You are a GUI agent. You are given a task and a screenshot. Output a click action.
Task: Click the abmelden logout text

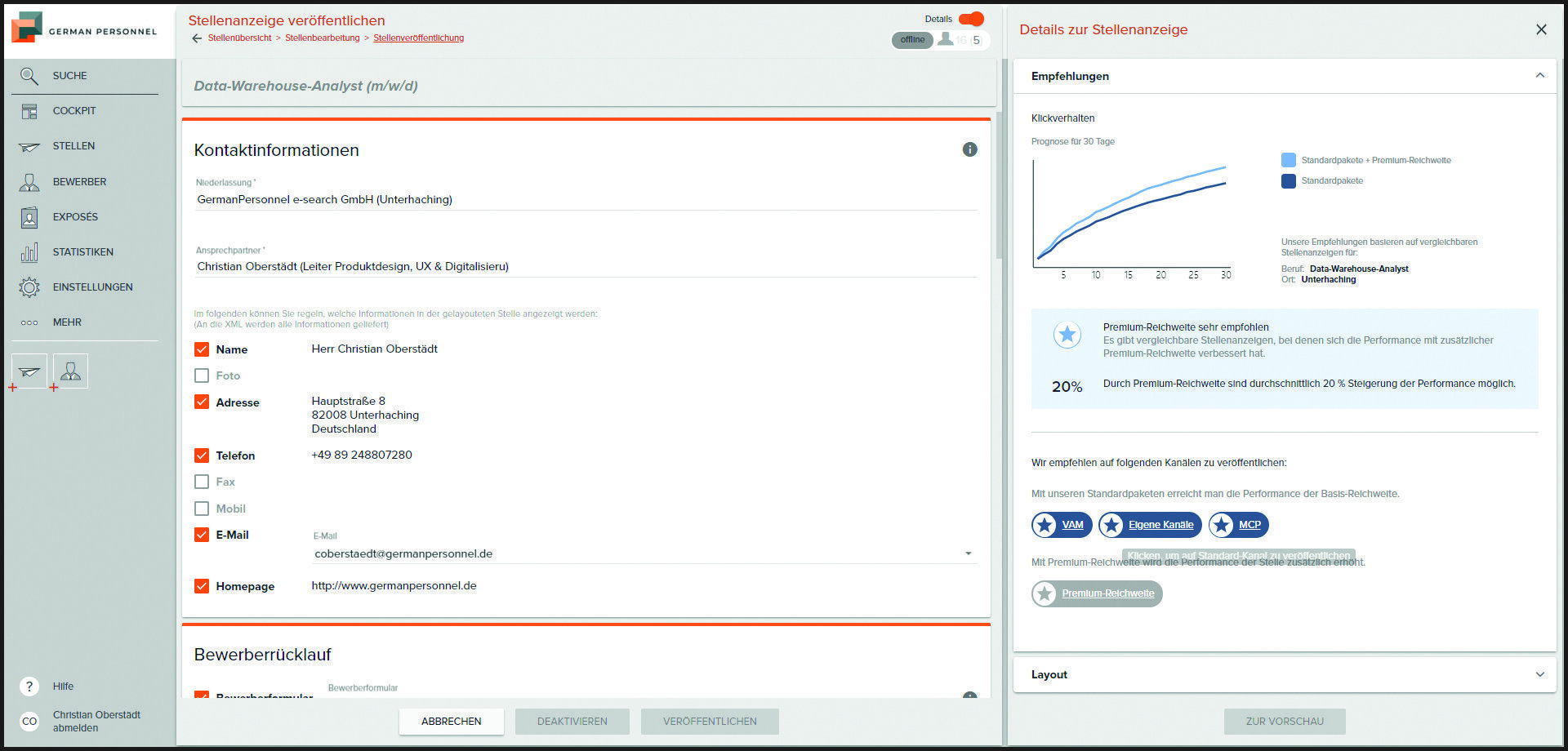pyautogui.click(x=75, y=728)
